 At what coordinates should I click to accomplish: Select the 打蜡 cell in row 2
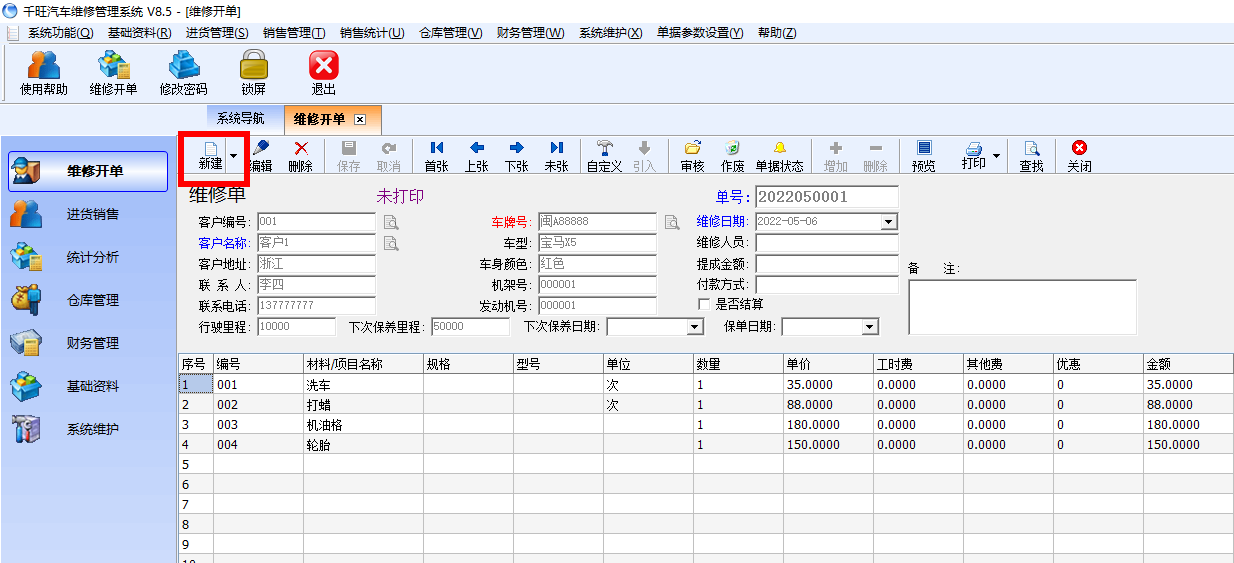click(363, 404)
